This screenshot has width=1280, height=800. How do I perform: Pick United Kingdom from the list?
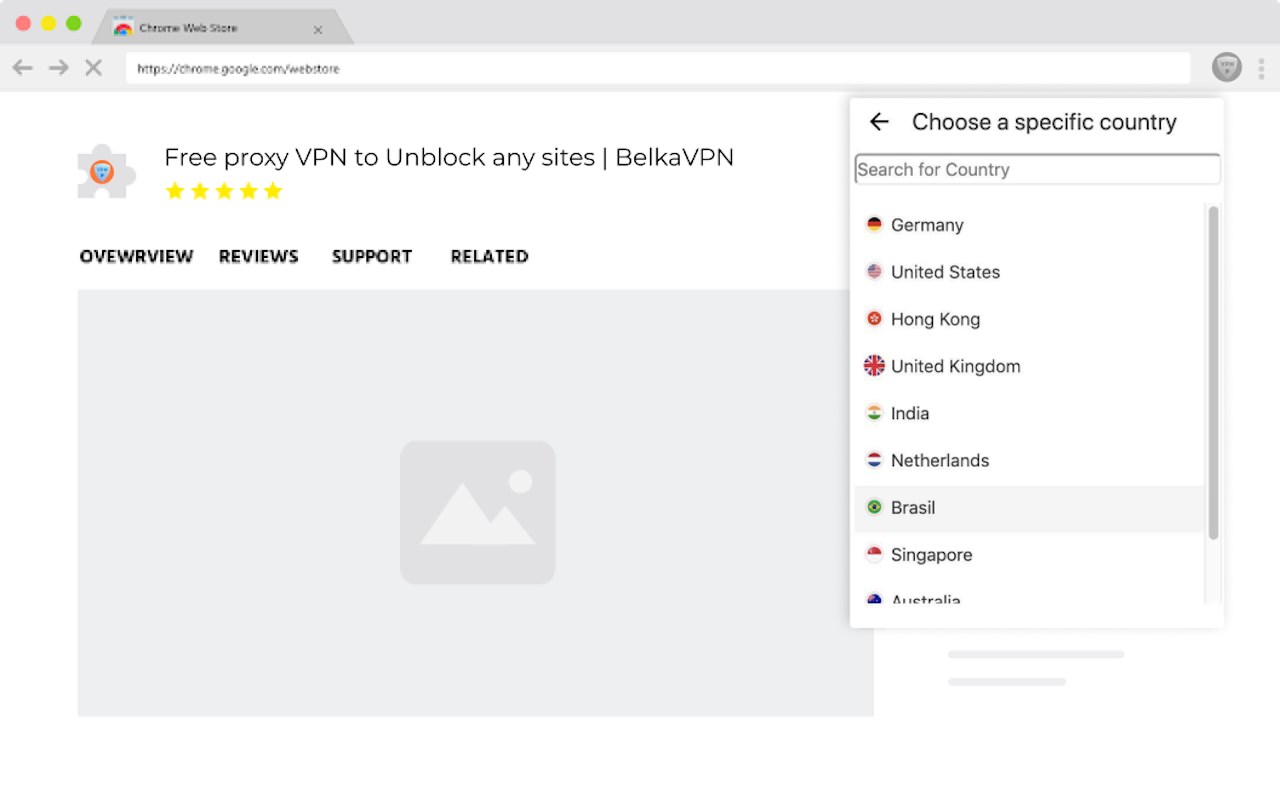955,366
